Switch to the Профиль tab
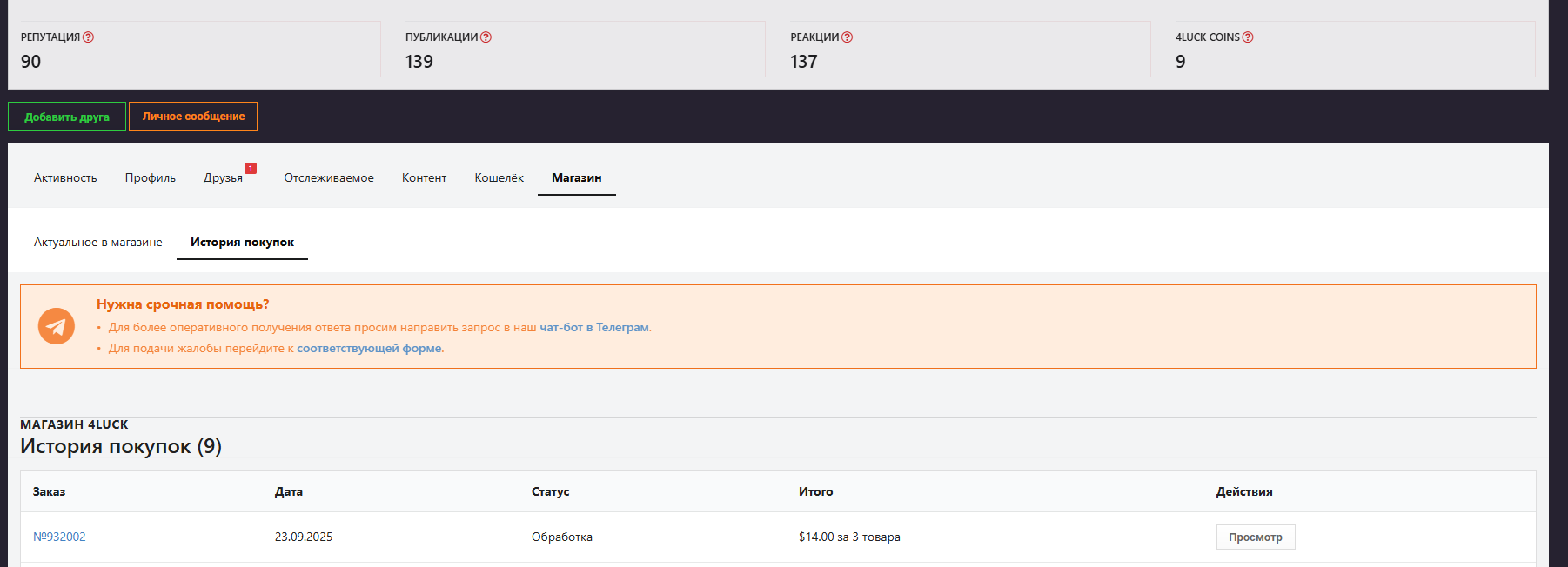Viewport: 1568px width, 567px height. pyautogui.click(x=150, y=177)
